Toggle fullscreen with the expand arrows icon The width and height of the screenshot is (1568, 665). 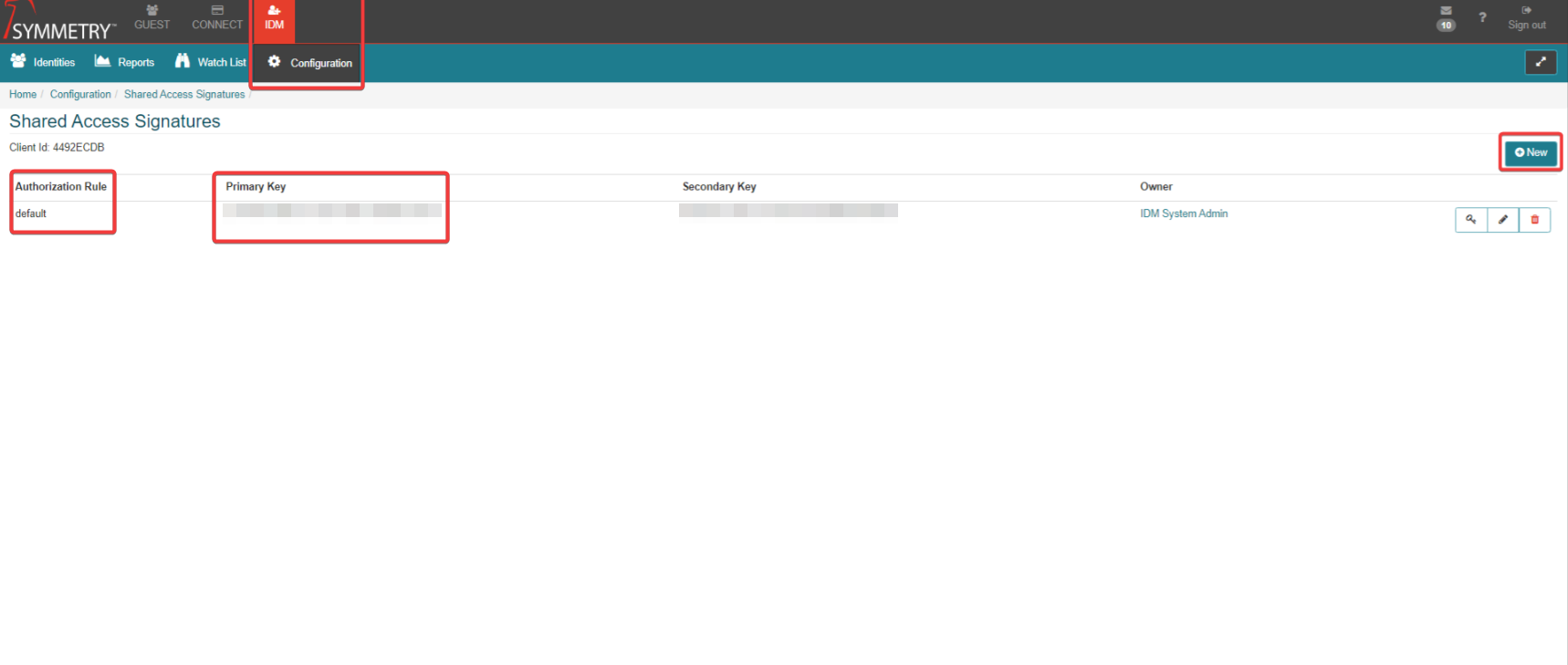click(1541, 62)
